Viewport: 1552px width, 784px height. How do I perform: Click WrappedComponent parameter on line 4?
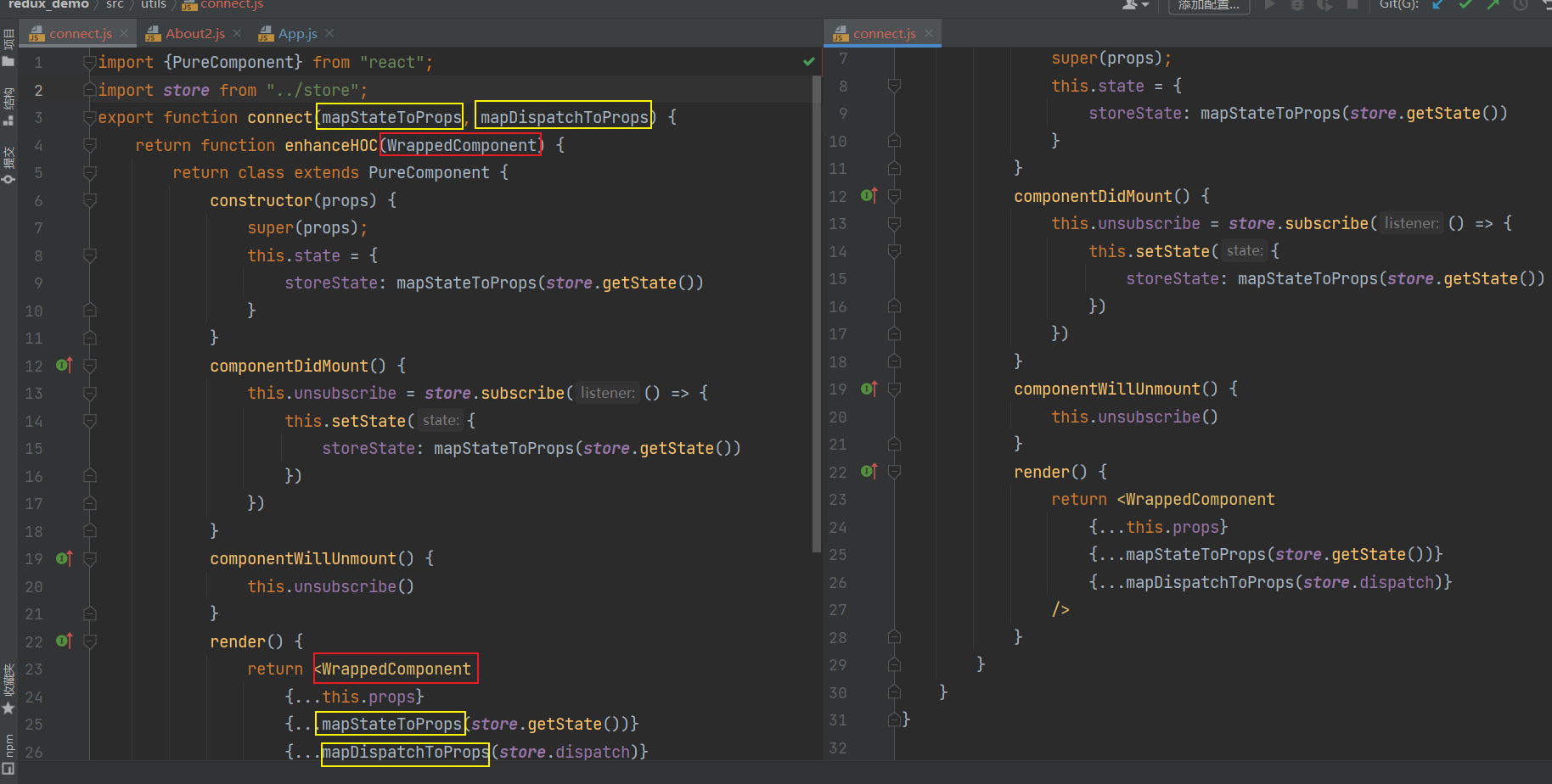tap(462, 145)
